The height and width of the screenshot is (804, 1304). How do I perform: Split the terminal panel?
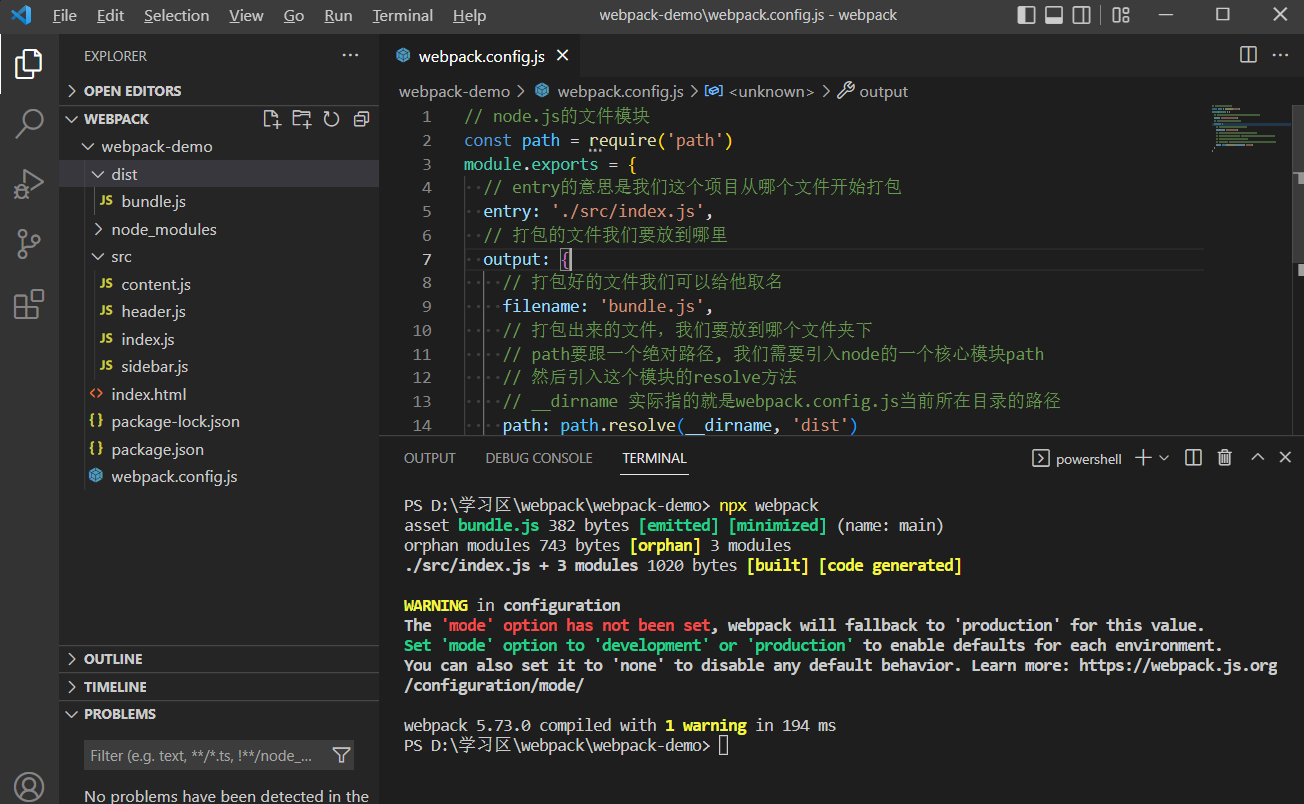tap(1193, 458)
